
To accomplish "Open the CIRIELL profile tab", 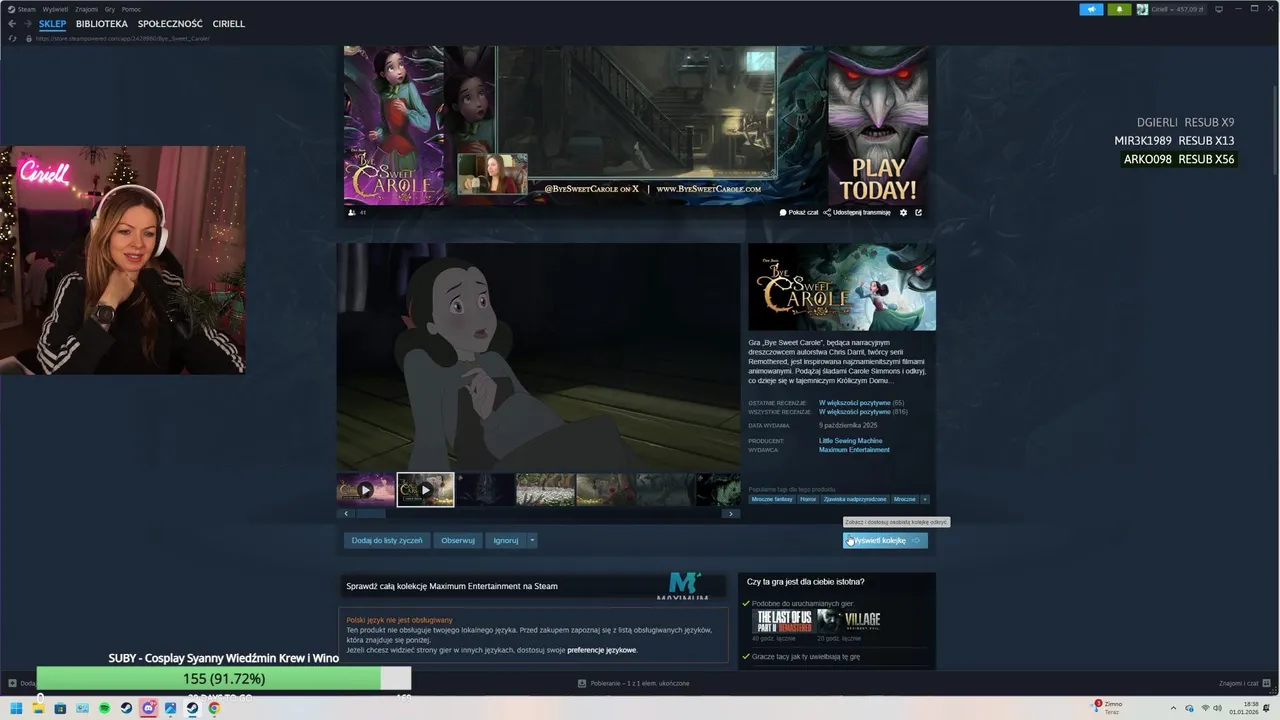I will (x=229, y=23).
